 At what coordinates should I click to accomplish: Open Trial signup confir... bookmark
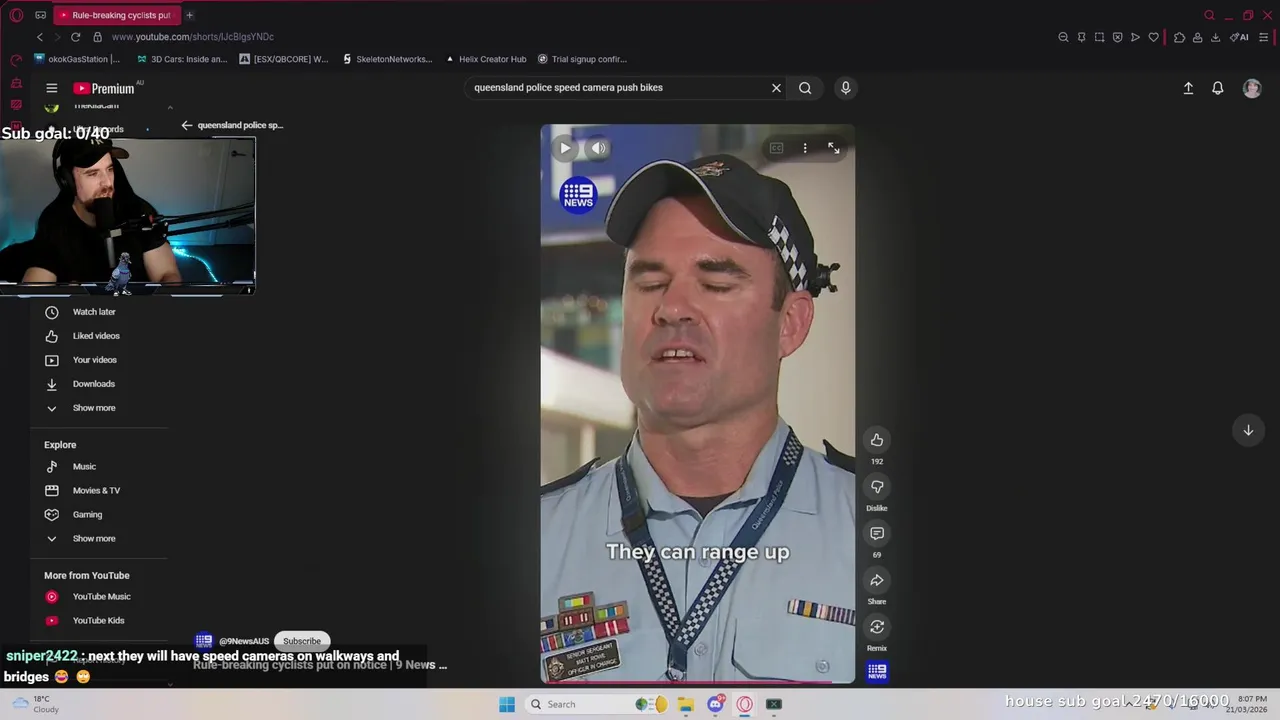[x=582, y=59]
